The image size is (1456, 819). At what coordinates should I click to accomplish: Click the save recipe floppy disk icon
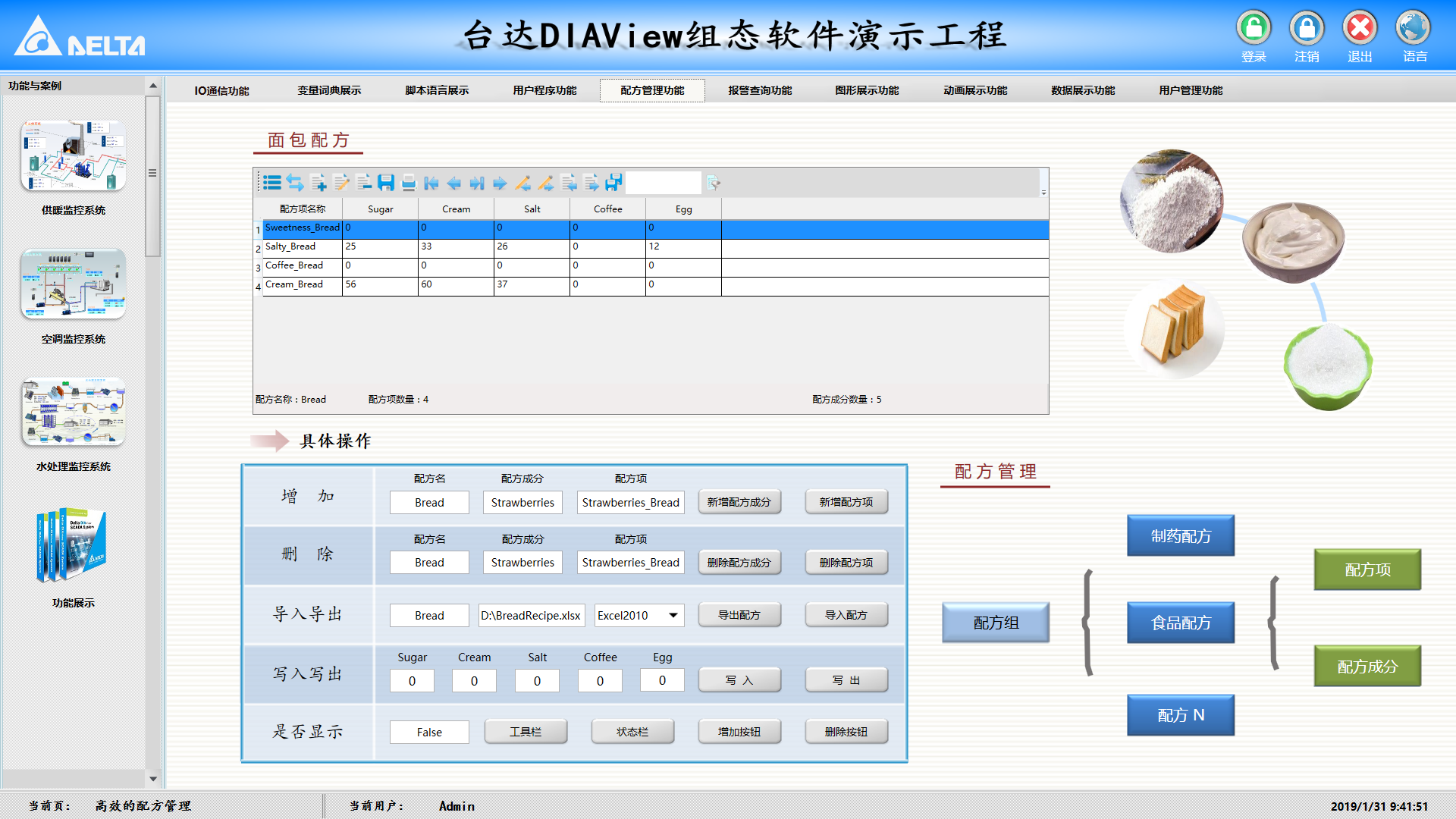387,183
